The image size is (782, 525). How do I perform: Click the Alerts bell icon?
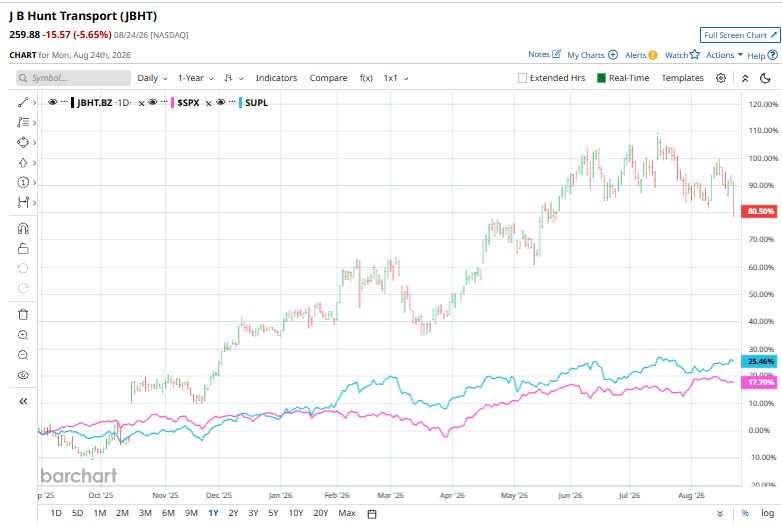[653, 55]
